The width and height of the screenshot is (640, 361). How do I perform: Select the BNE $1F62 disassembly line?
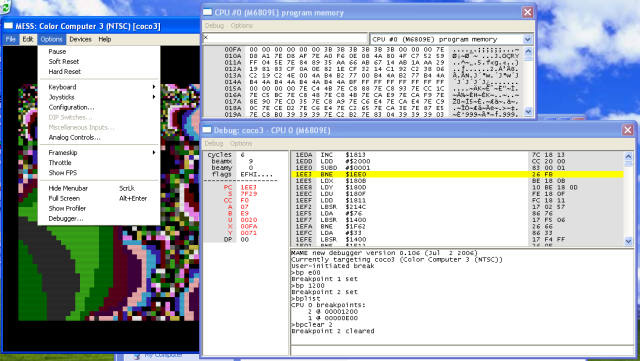tap(458, 227)
